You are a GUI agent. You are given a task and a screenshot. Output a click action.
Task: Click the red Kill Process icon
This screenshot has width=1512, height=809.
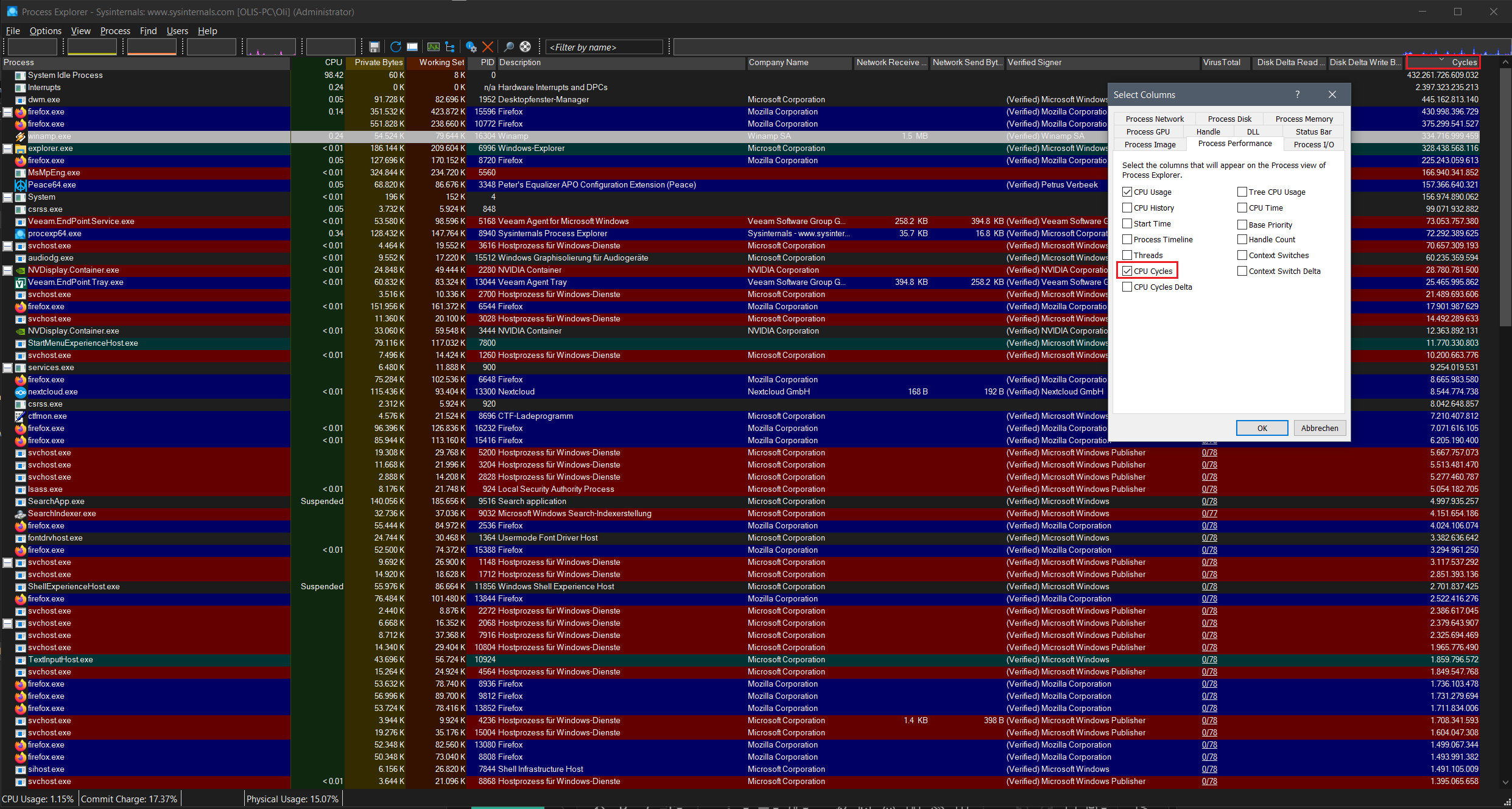(488, 47)
